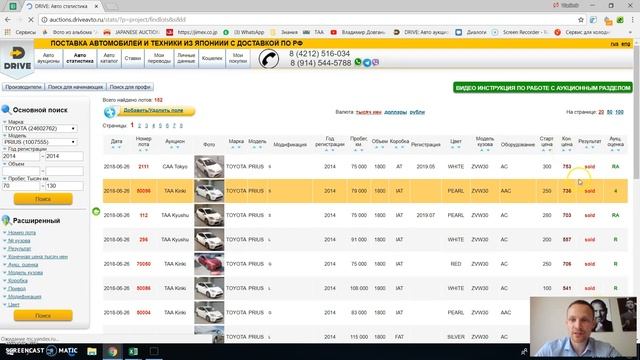The image size is (640, 360).
Task: Expand the № кузова advanced filter
Action: point(19,241)
